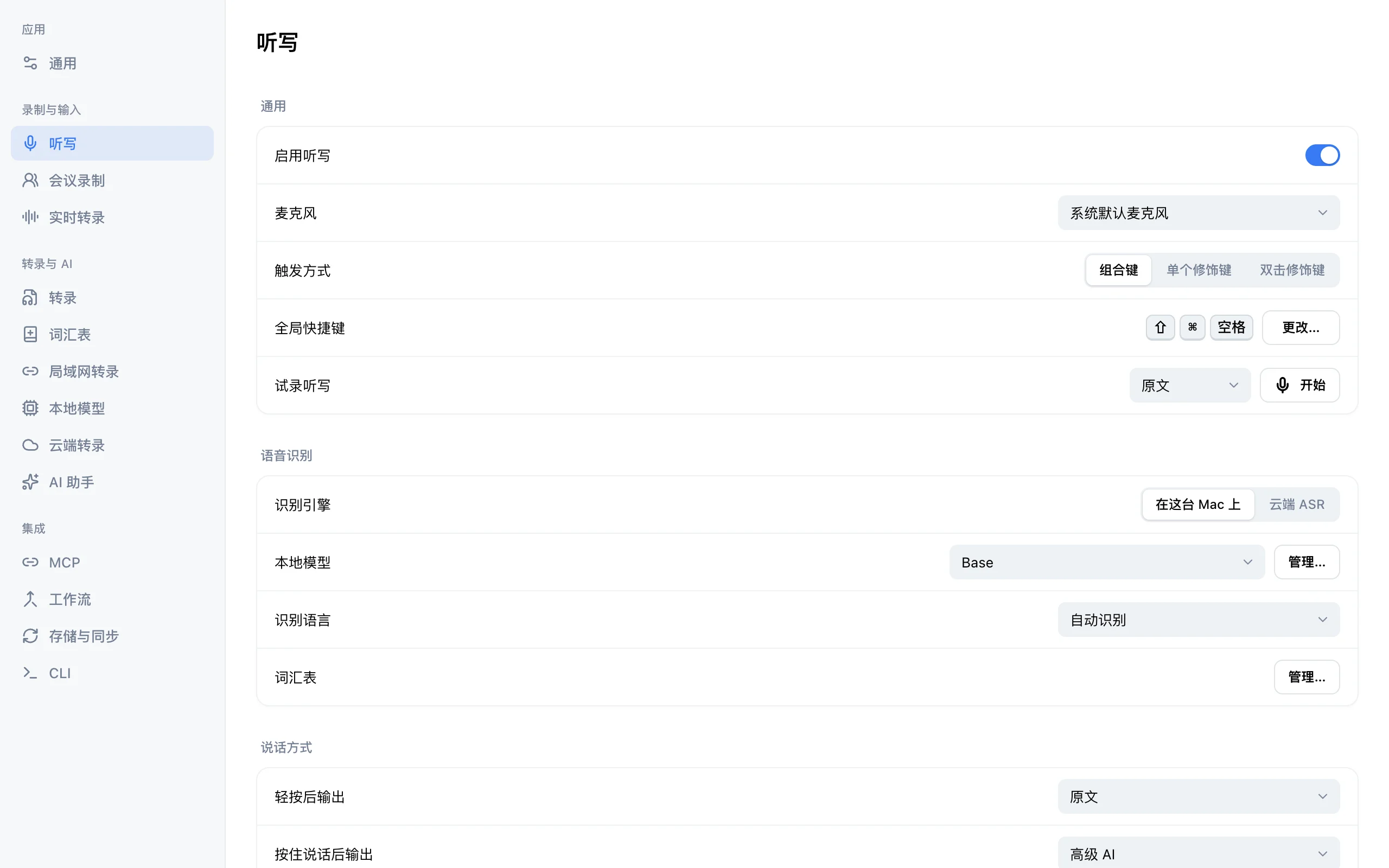Viewport: 1389px width, 868px height.
Task: Click the 空格 key cap in shortcut
Action: pyautogui.click(x=1231, y=327)
